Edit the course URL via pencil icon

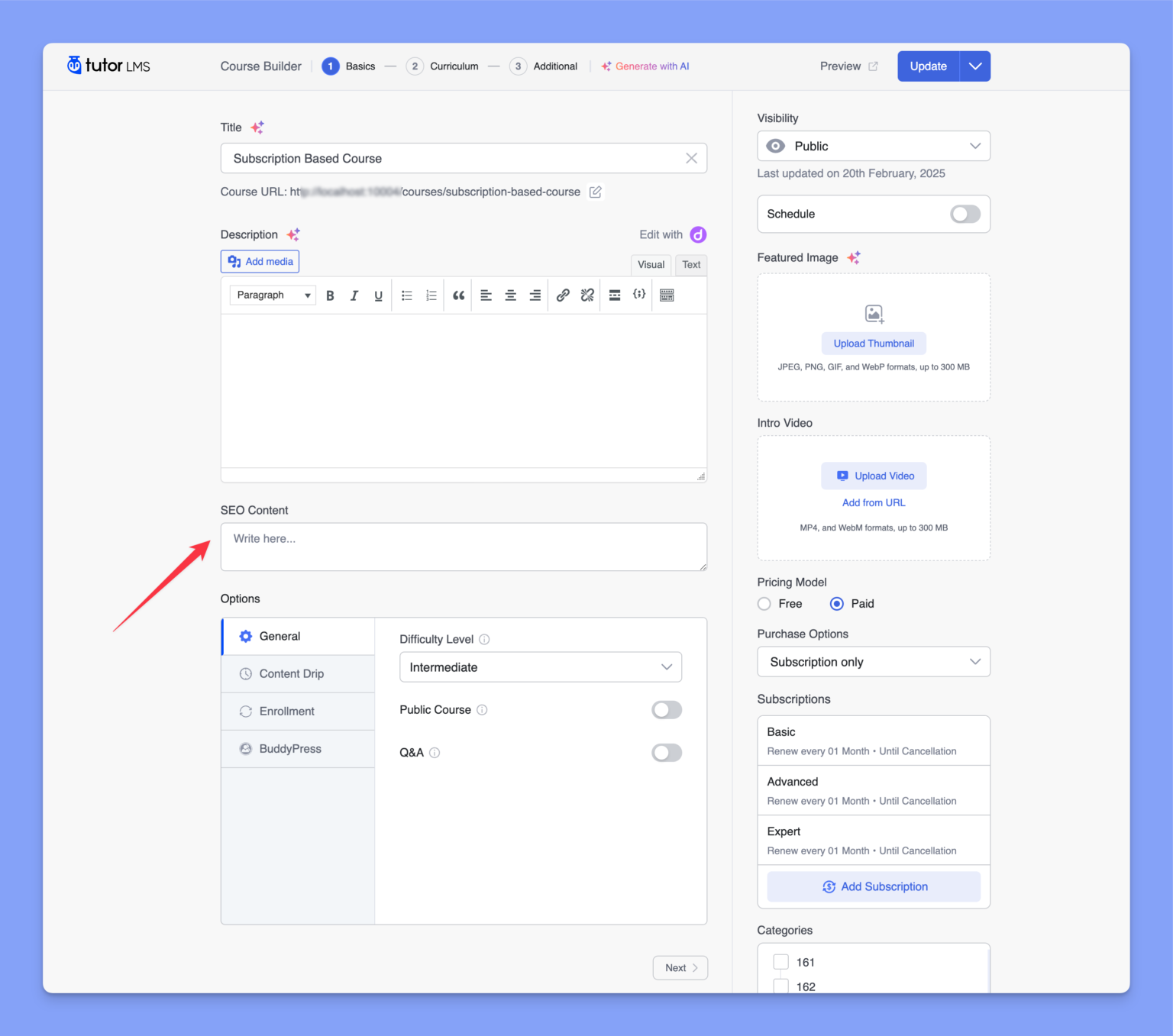click(595, 192)
